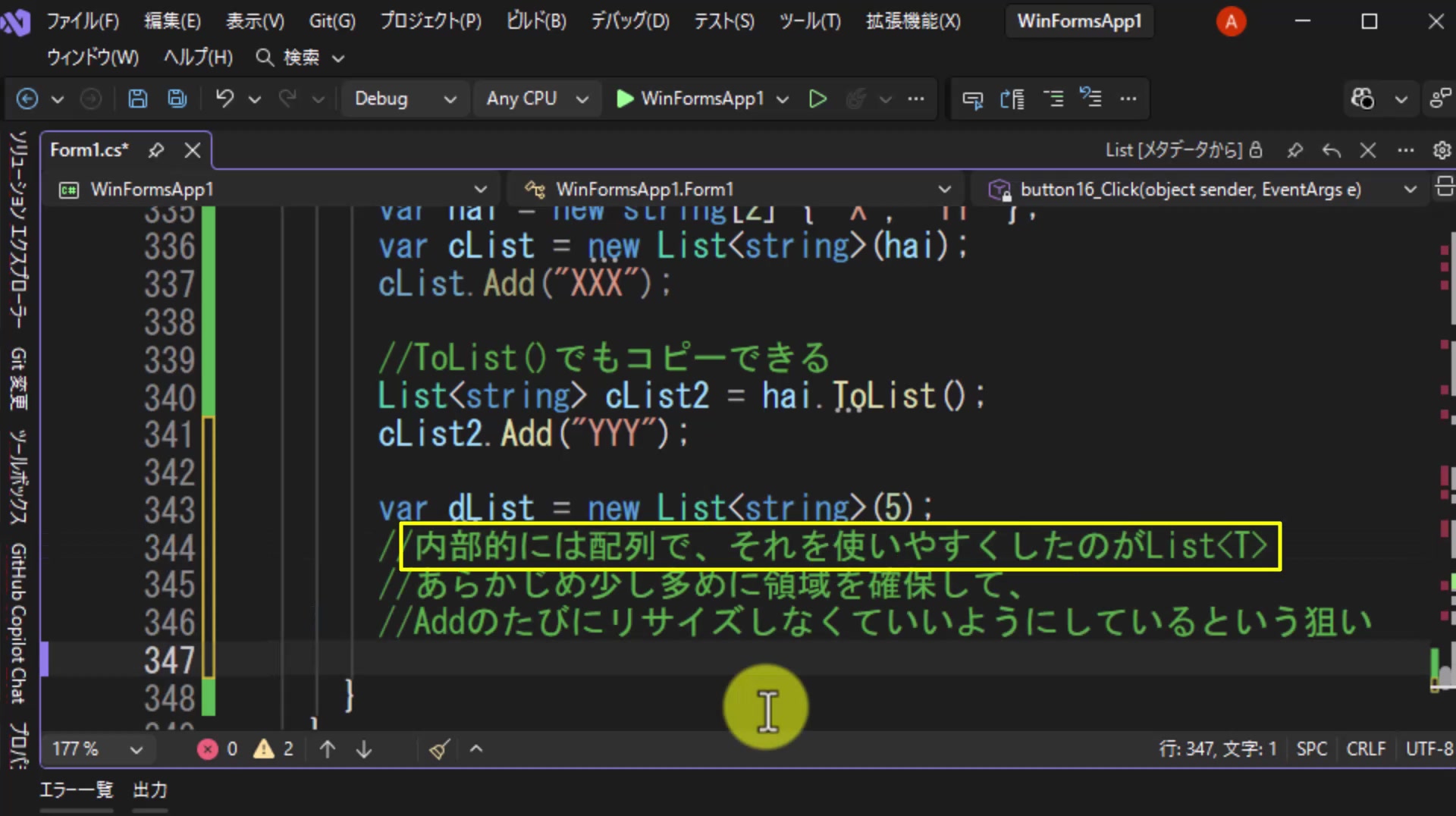Screen dimensions: 1456x816
Task: Open the tab well overflow ellipsis
Action: [1405, 150]
